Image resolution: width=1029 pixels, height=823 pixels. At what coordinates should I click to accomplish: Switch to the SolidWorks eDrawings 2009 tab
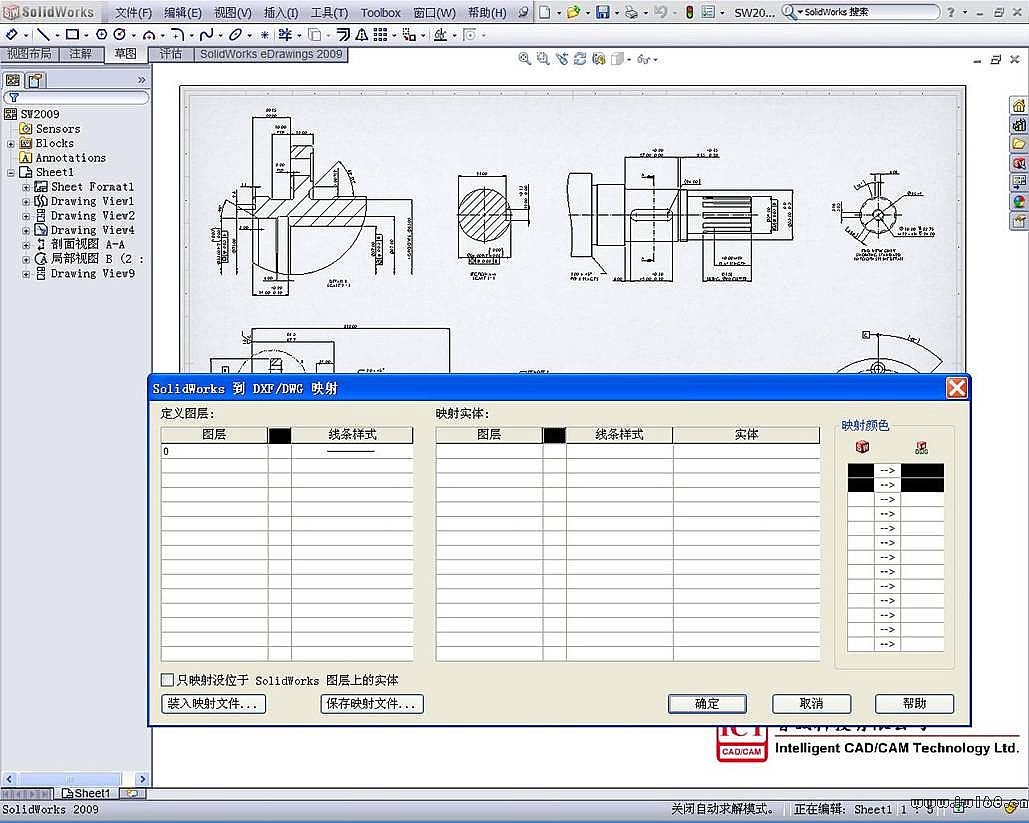(271, 54)
